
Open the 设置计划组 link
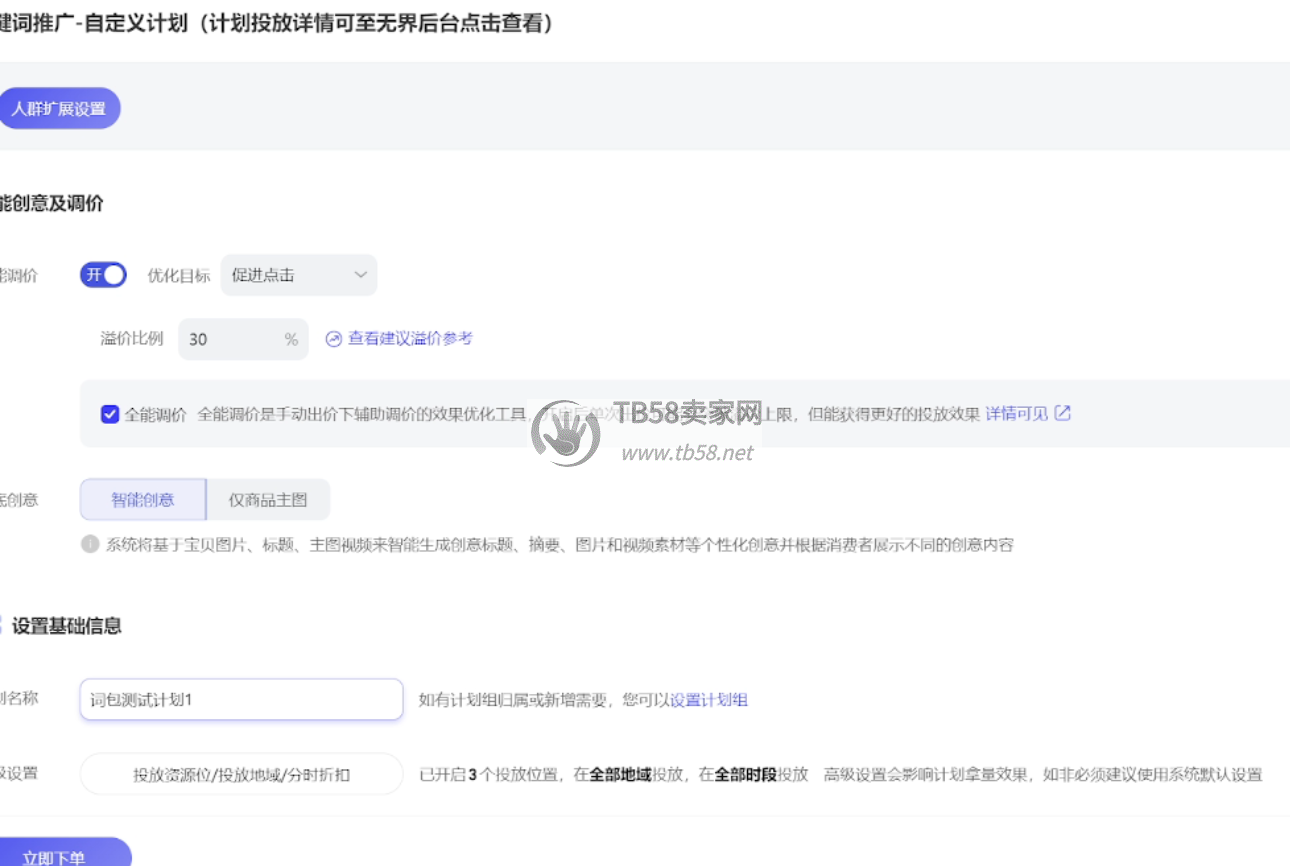(x=709, y=700)
